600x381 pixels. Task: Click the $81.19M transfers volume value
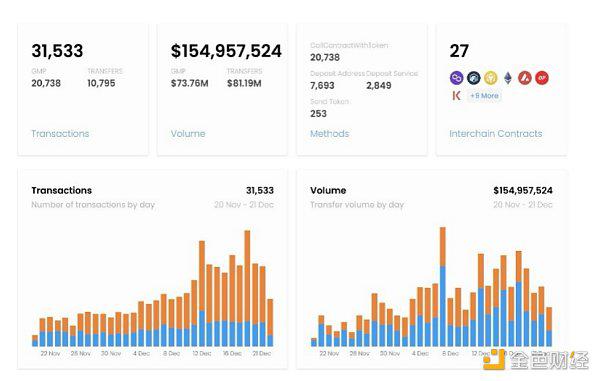(x=244, y=83)
